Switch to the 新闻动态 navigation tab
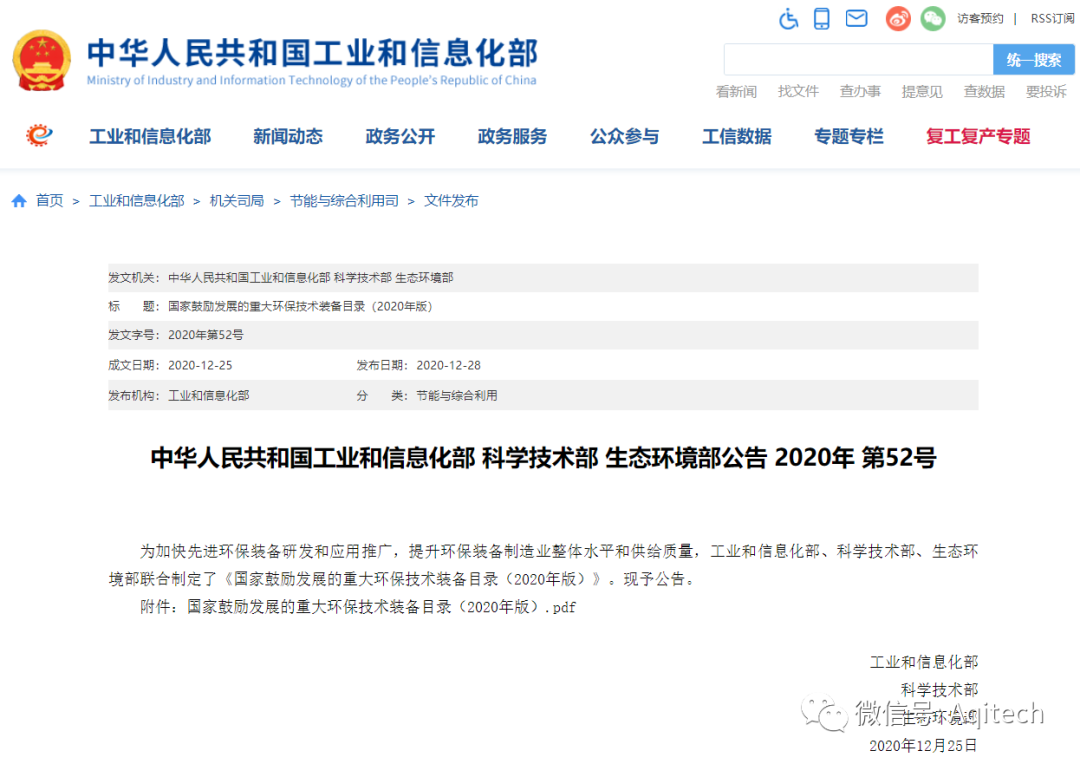This screenshot has height=764, width=1080. tap(287, 137)
